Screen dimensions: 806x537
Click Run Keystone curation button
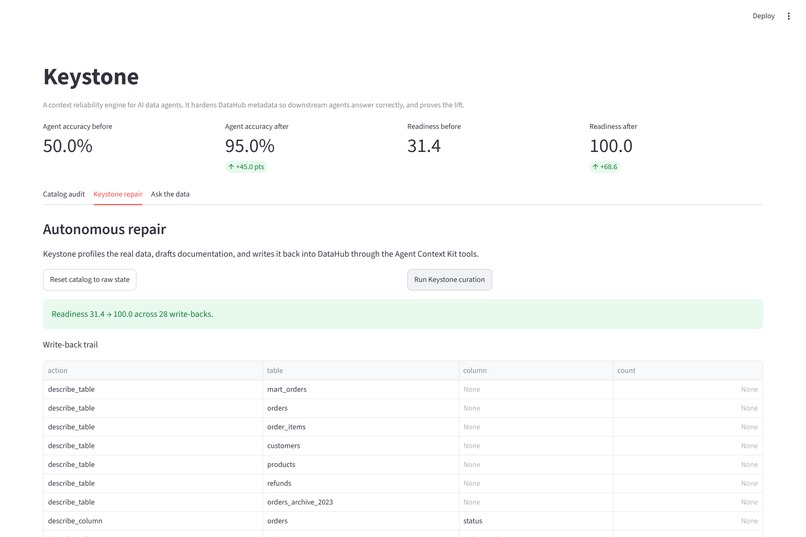coord(449,280)
